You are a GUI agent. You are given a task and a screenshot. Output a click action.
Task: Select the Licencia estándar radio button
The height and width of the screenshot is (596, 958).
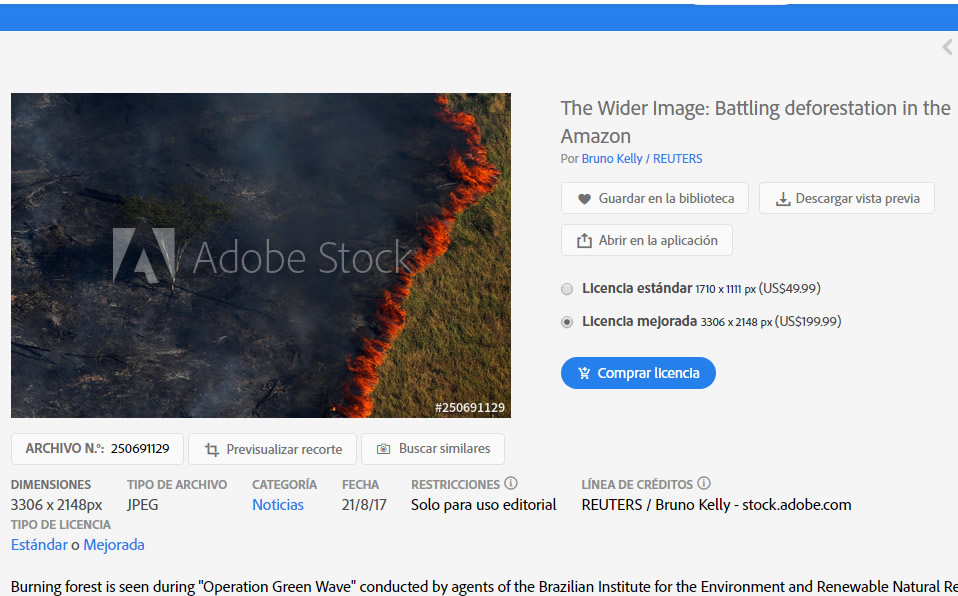coord(567,289)
